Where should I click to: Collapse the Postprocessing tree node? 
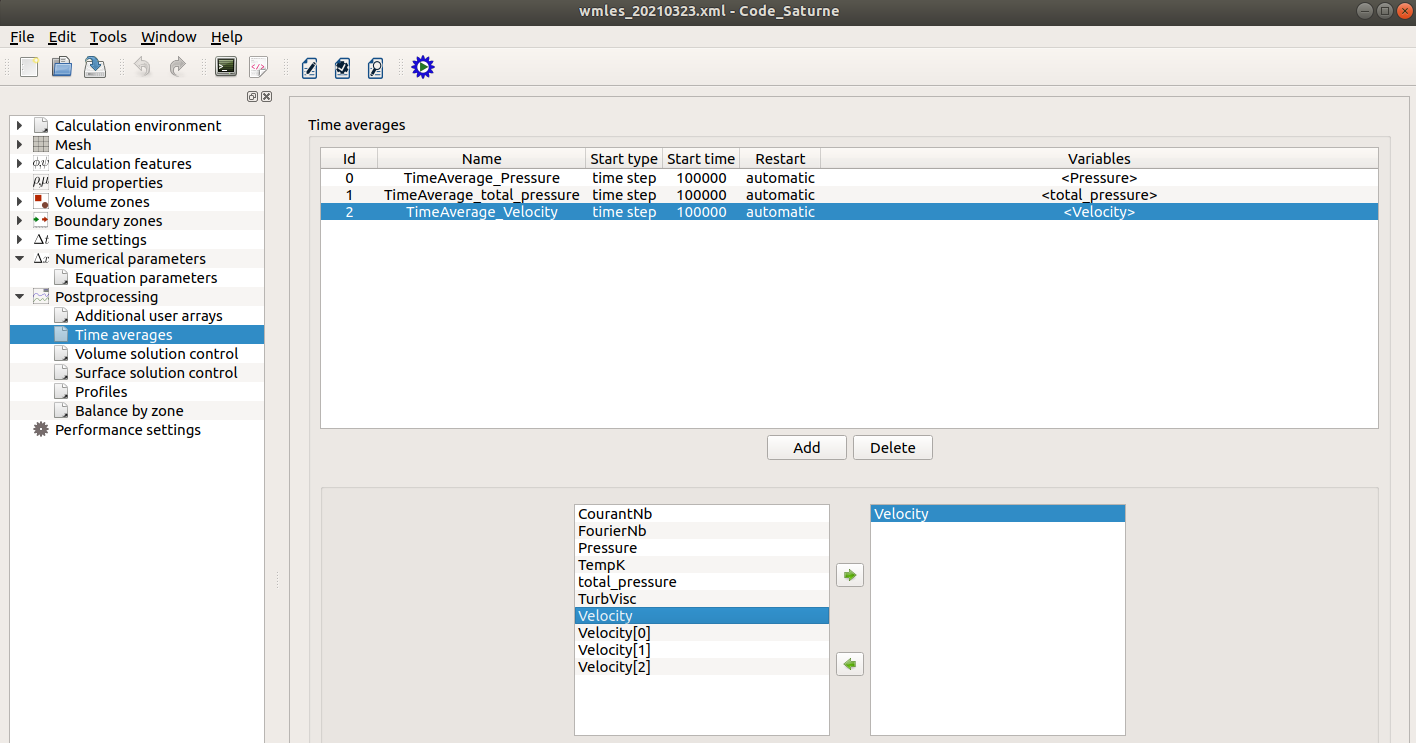coord(19,297)
